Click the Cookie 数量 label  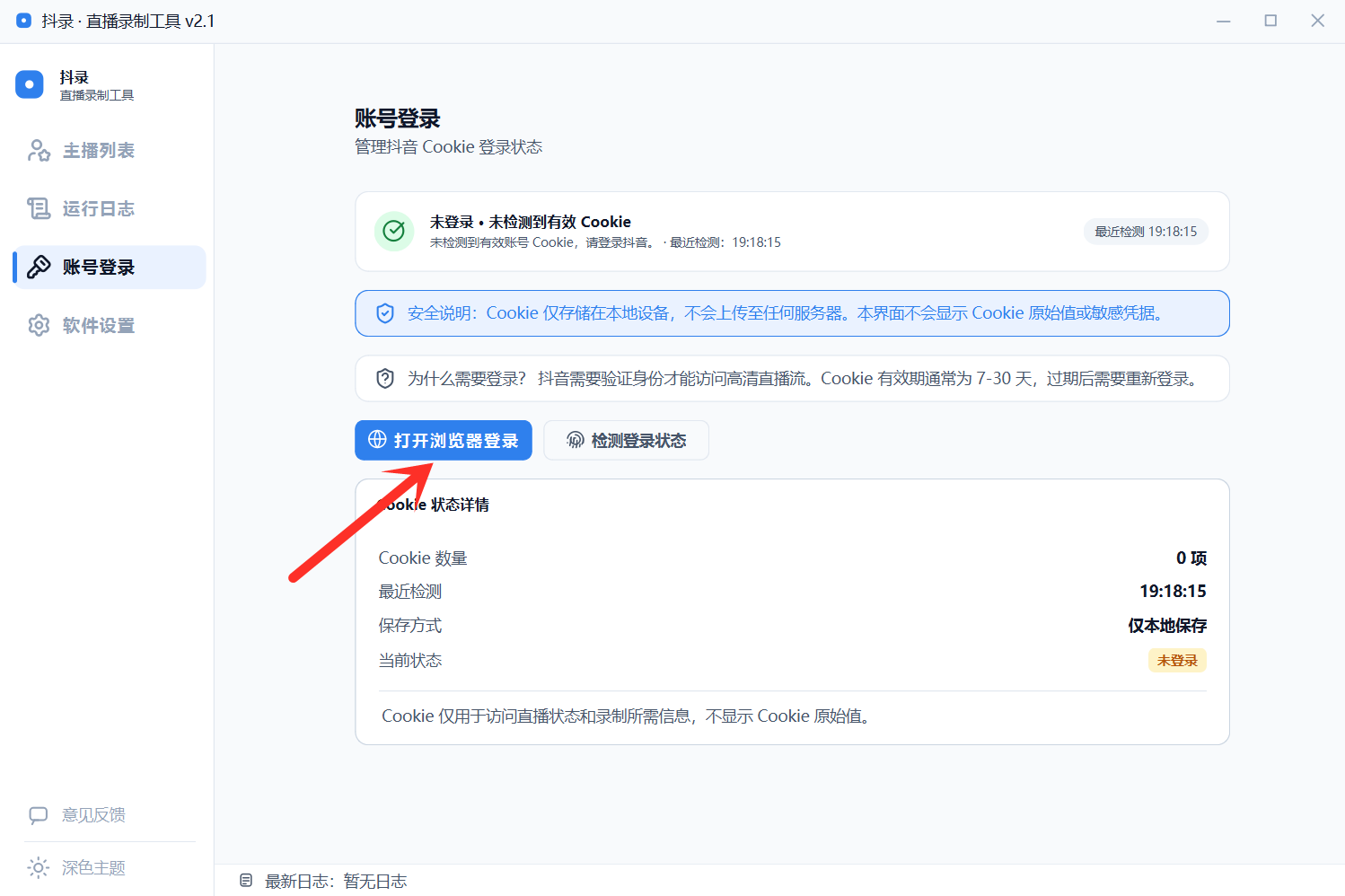point(423,558)
